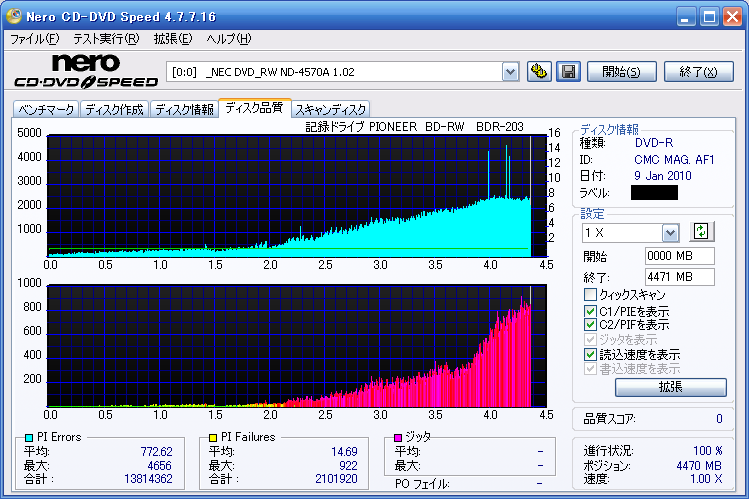This screenshot has height=499, width=749.
Task: Open the 拡張(E) menu
Action: pos(173,39)
